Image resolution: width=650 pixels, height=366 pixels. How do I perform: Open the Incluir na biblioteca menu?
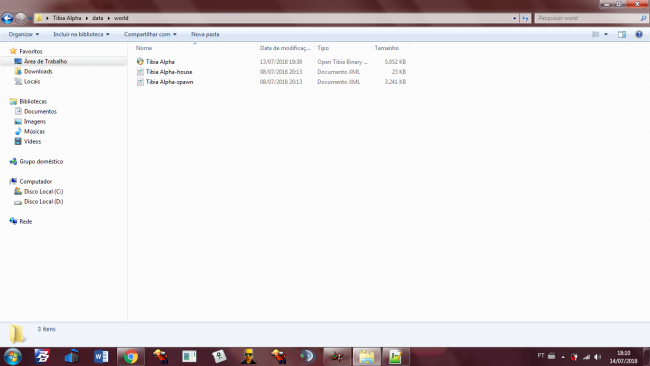click(81, 34)
